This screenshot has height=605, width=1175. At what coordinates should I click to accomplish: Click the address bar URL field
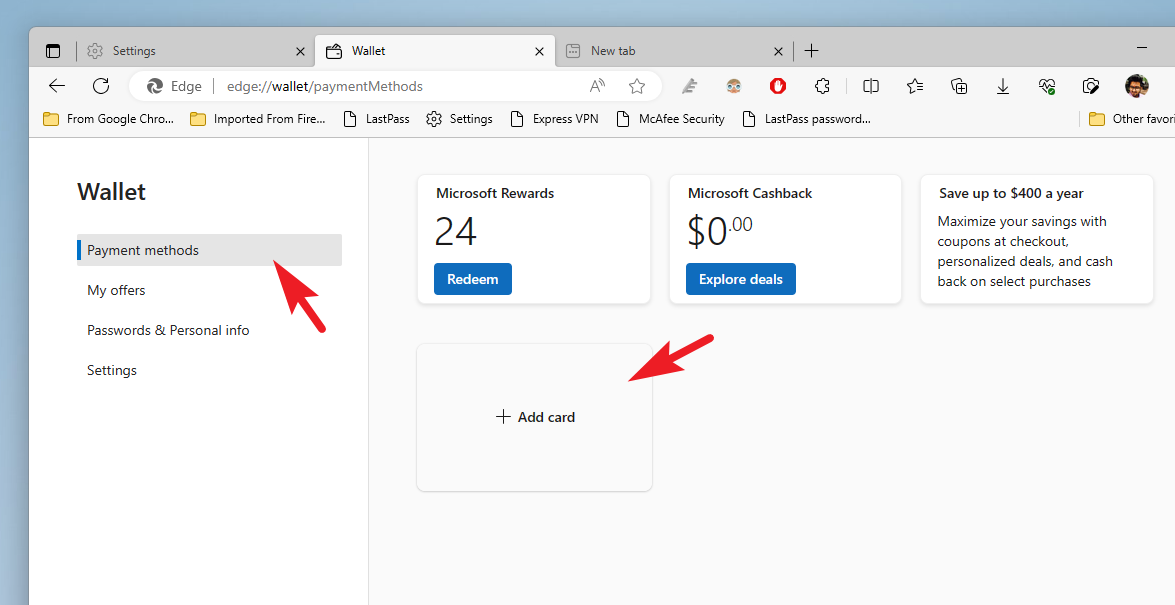397,86
